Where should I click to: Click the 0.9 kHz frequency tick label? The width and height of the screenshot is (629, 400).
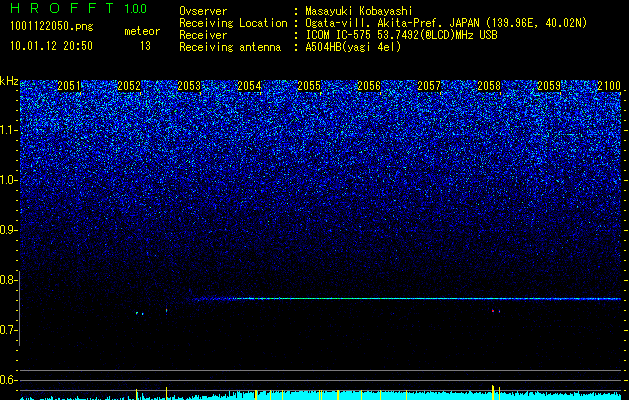9,230
